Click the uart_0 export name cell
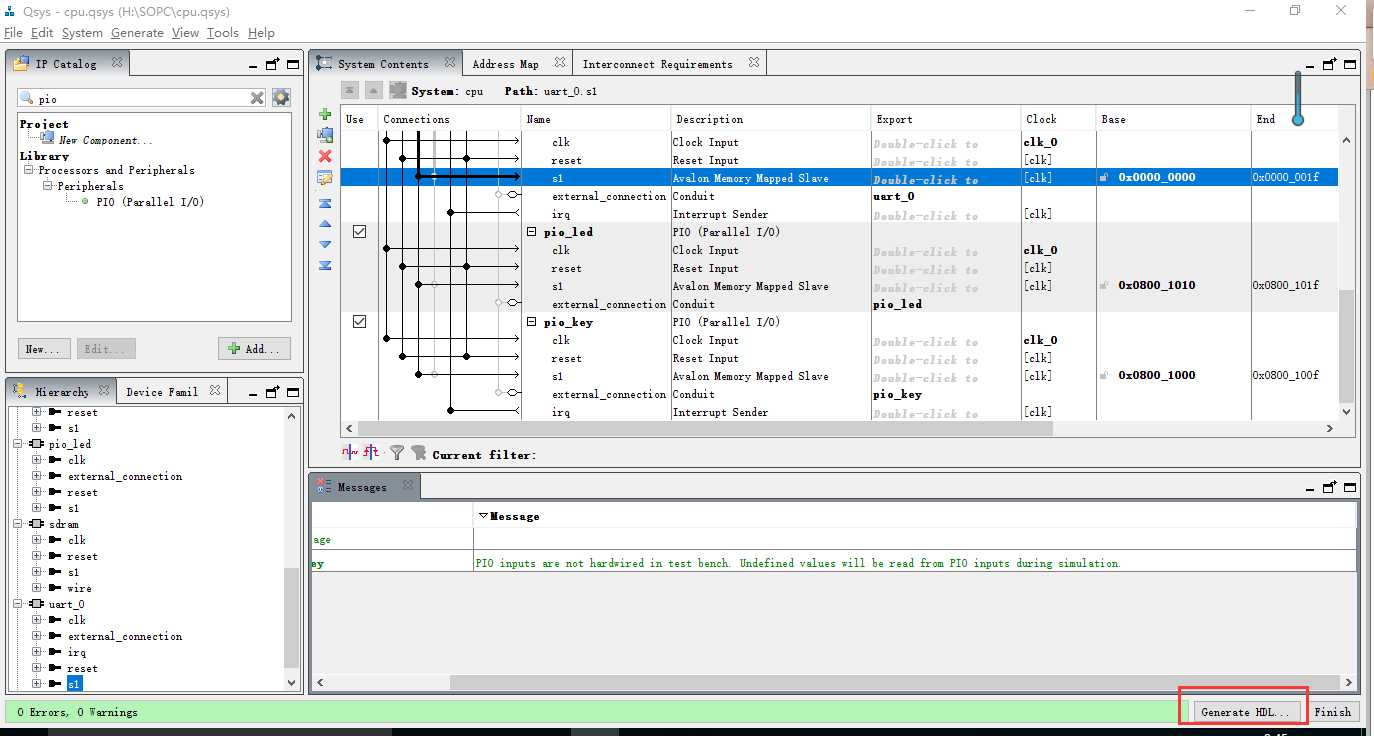The width and height of the screenshot is (1374, 736). pyautogui.click(x=946, y=196)
